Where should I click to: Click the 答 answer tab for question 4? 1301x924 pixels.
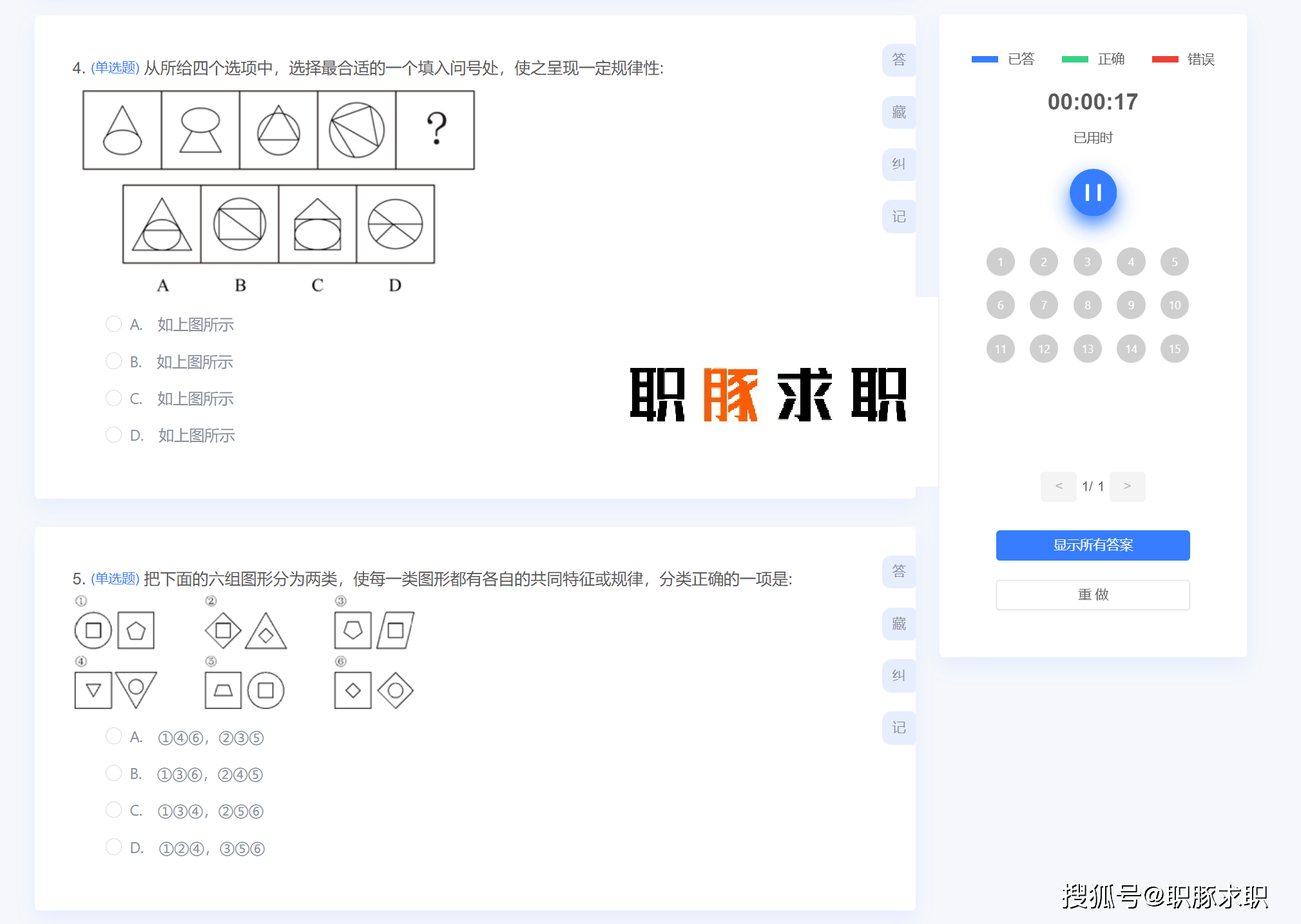pos(898,60)
